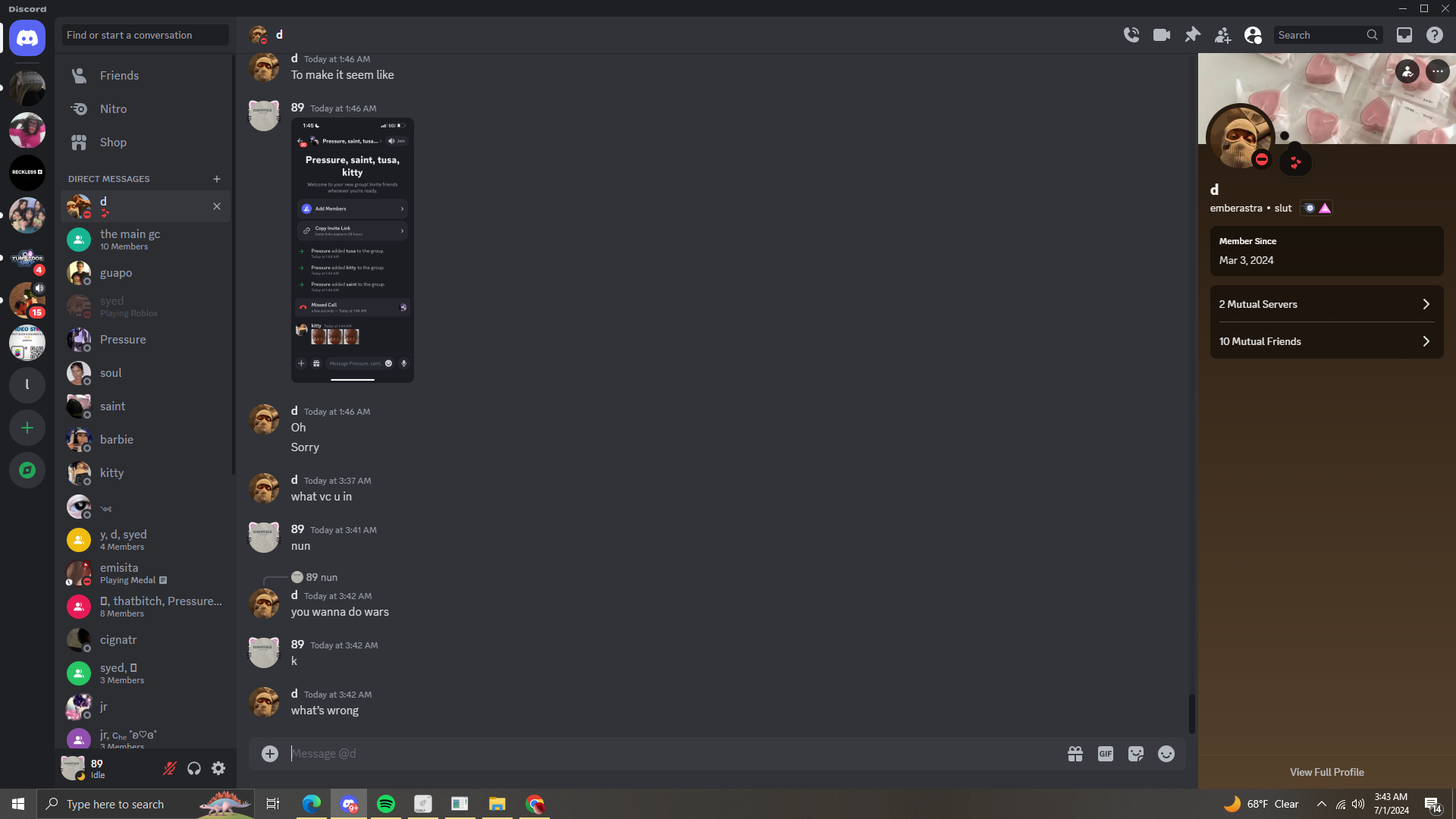Add friends to this DM
Viewport: 1456px width, 819px height.
[1222, 35]
